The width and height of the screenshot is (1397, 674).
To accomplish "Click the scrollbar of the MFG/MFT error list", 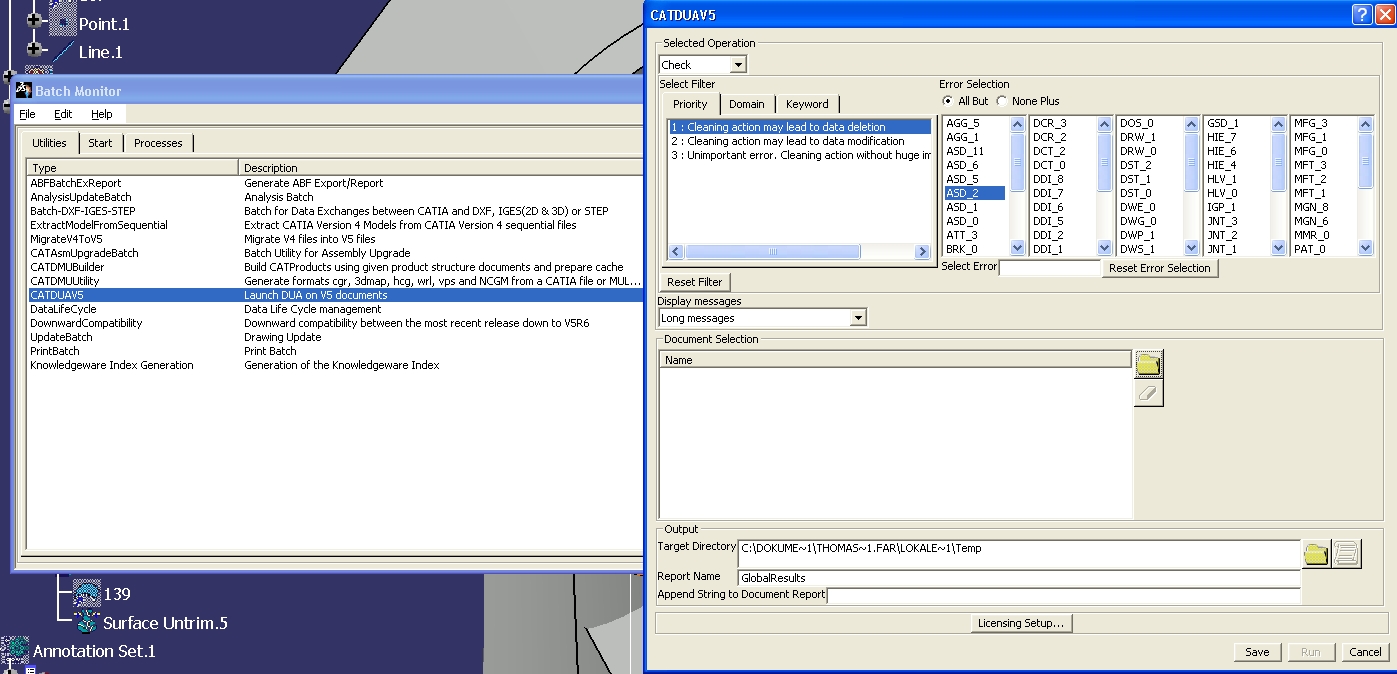I will click(1366, 186).
